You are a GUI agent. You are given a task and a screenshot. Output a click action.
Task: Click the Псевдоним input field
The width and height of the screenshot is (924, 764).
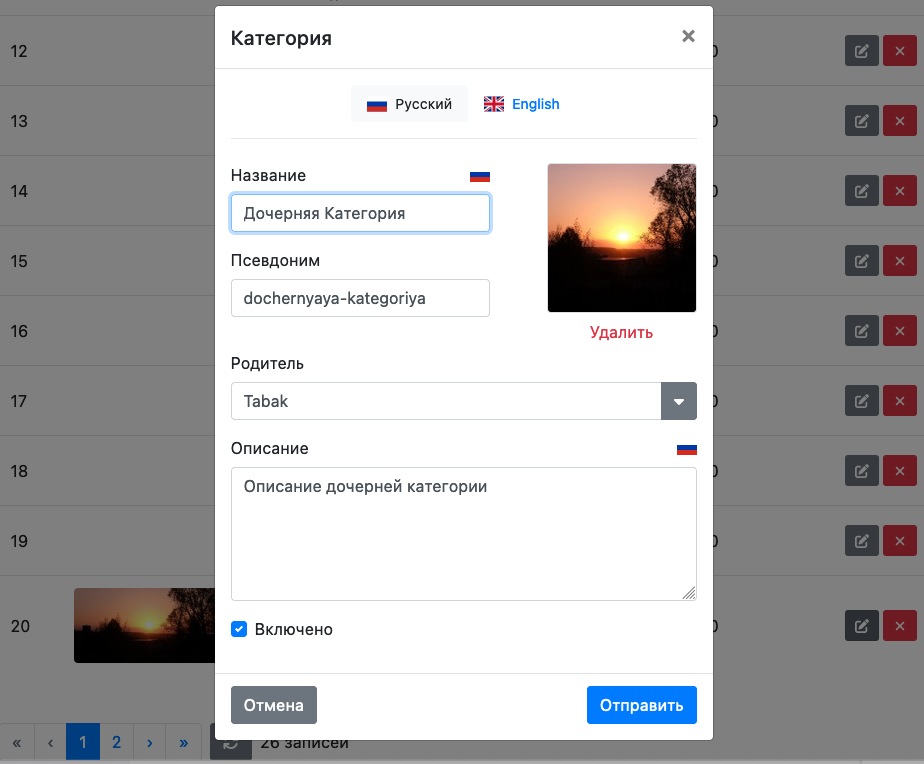coord(360,298)
